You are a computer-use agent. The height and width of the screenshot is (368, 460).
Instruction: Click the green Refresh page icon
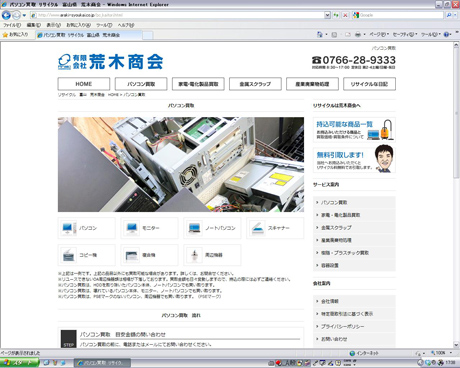coord(336,15)
